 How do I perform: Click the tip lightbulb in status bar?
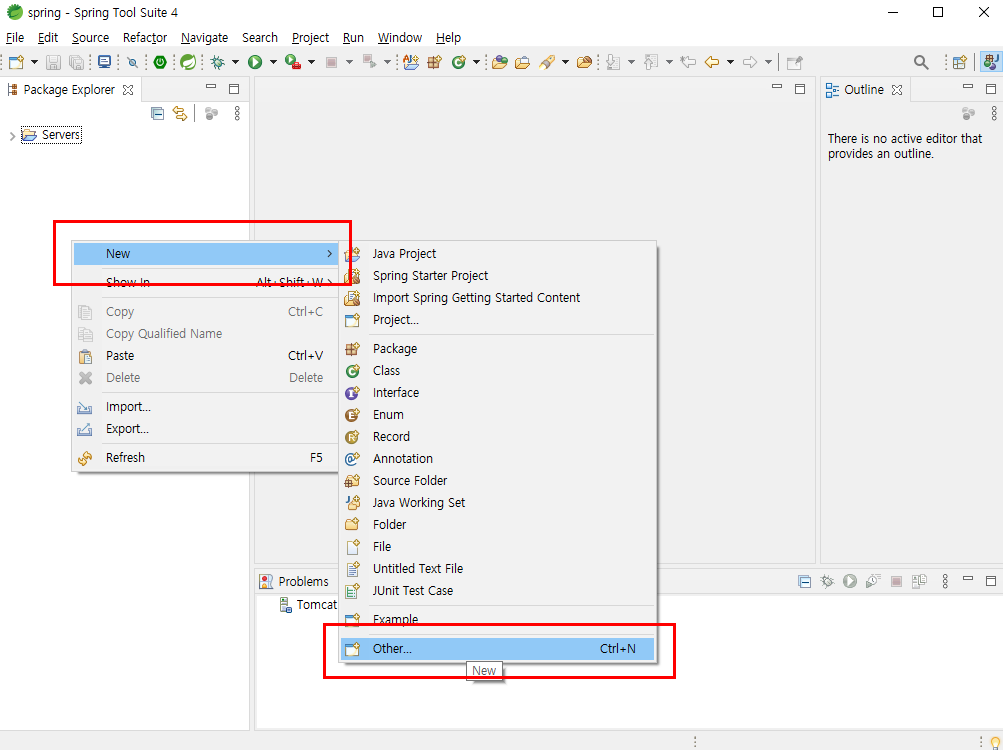[995, 742]
